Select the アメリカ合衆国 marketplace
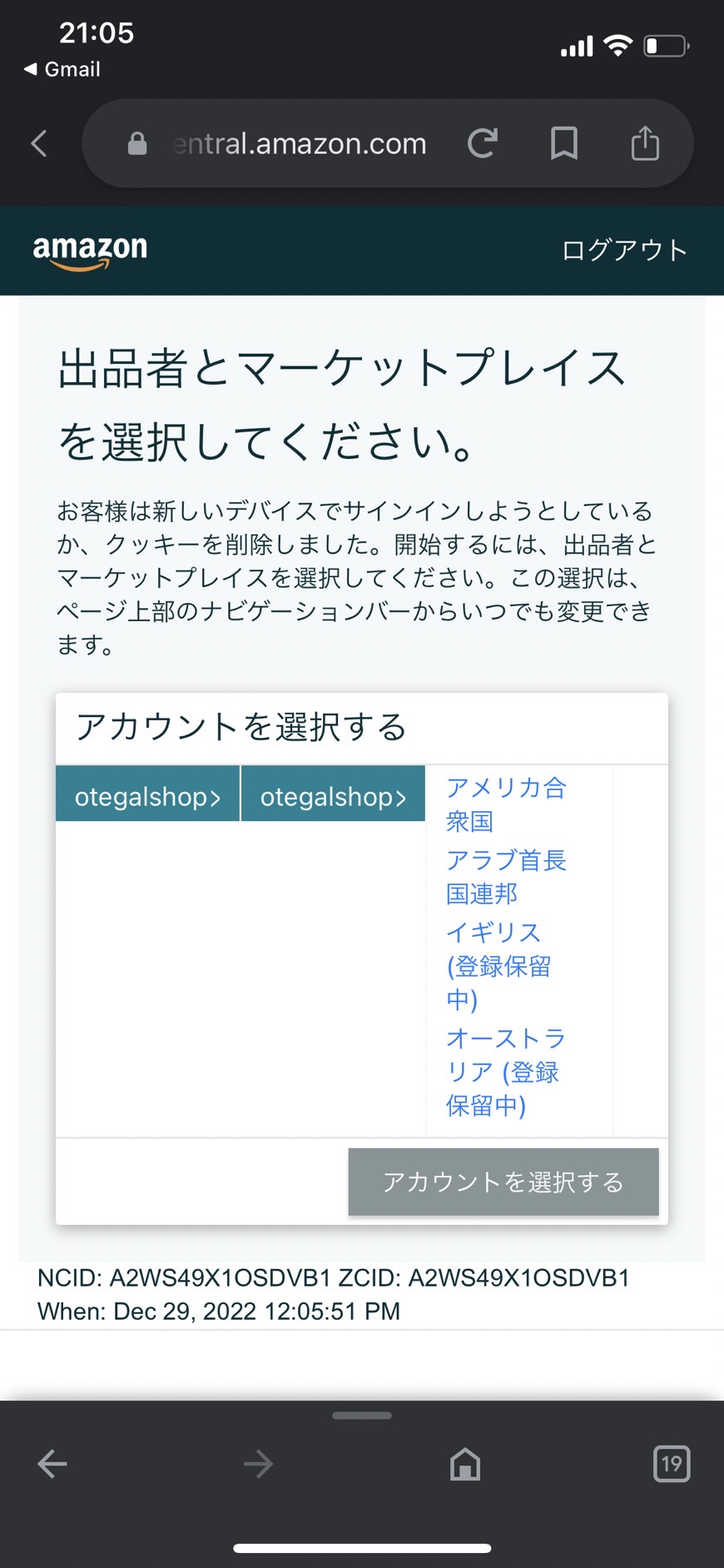Screen dimensions: 724x1568 (506, 804)
